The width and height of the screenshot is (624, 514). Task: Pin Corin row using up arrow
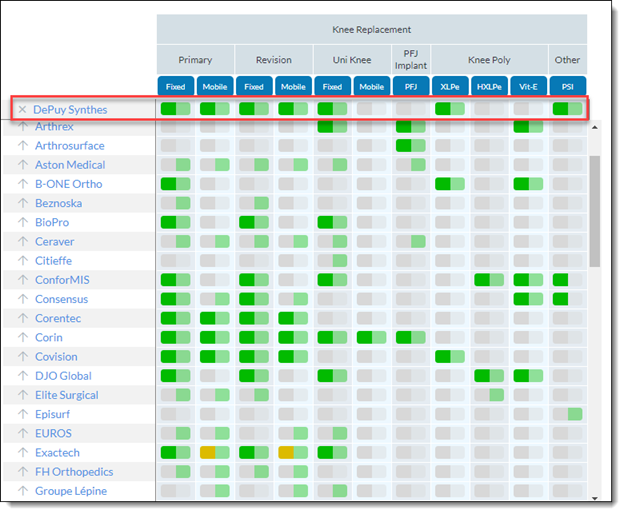click(x=23, y=337)
